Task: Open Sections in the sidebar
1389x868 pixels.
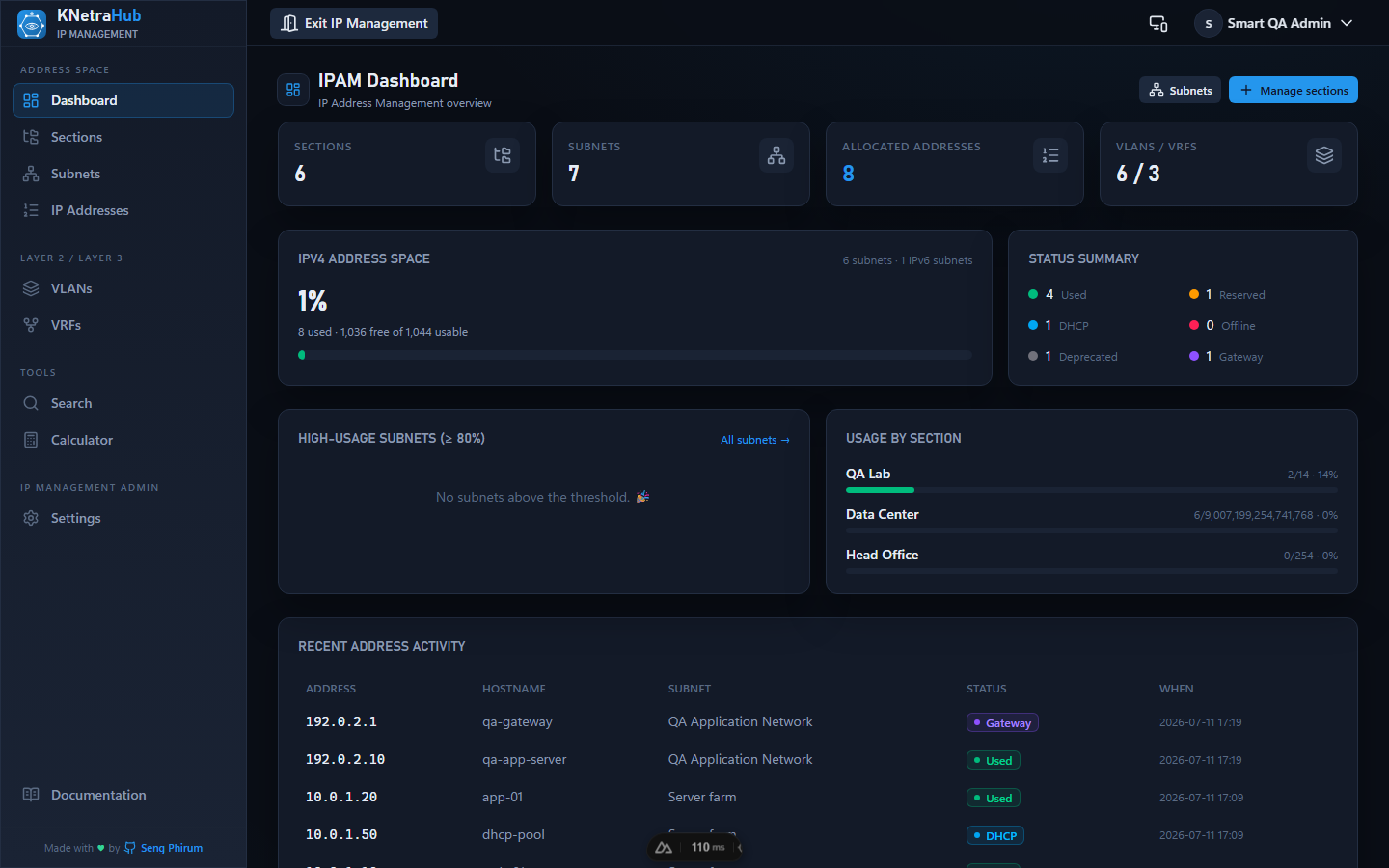Action: coord(123,137)
